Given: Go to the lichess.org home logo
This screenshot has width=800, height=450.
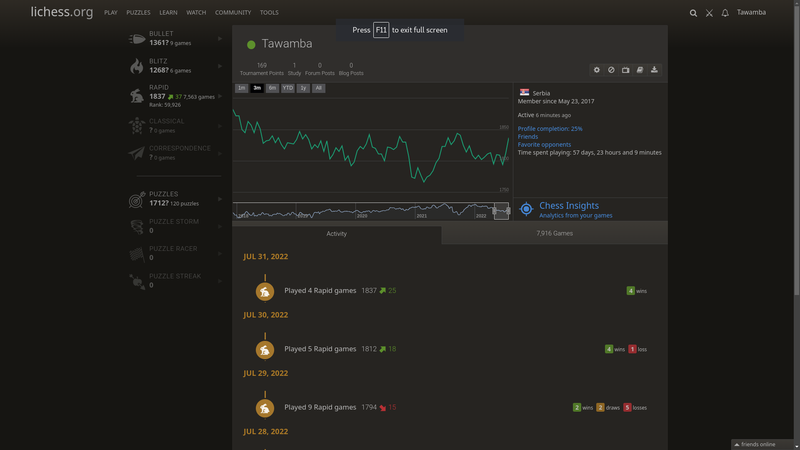Looking at the screenshot, I should 62,12.
